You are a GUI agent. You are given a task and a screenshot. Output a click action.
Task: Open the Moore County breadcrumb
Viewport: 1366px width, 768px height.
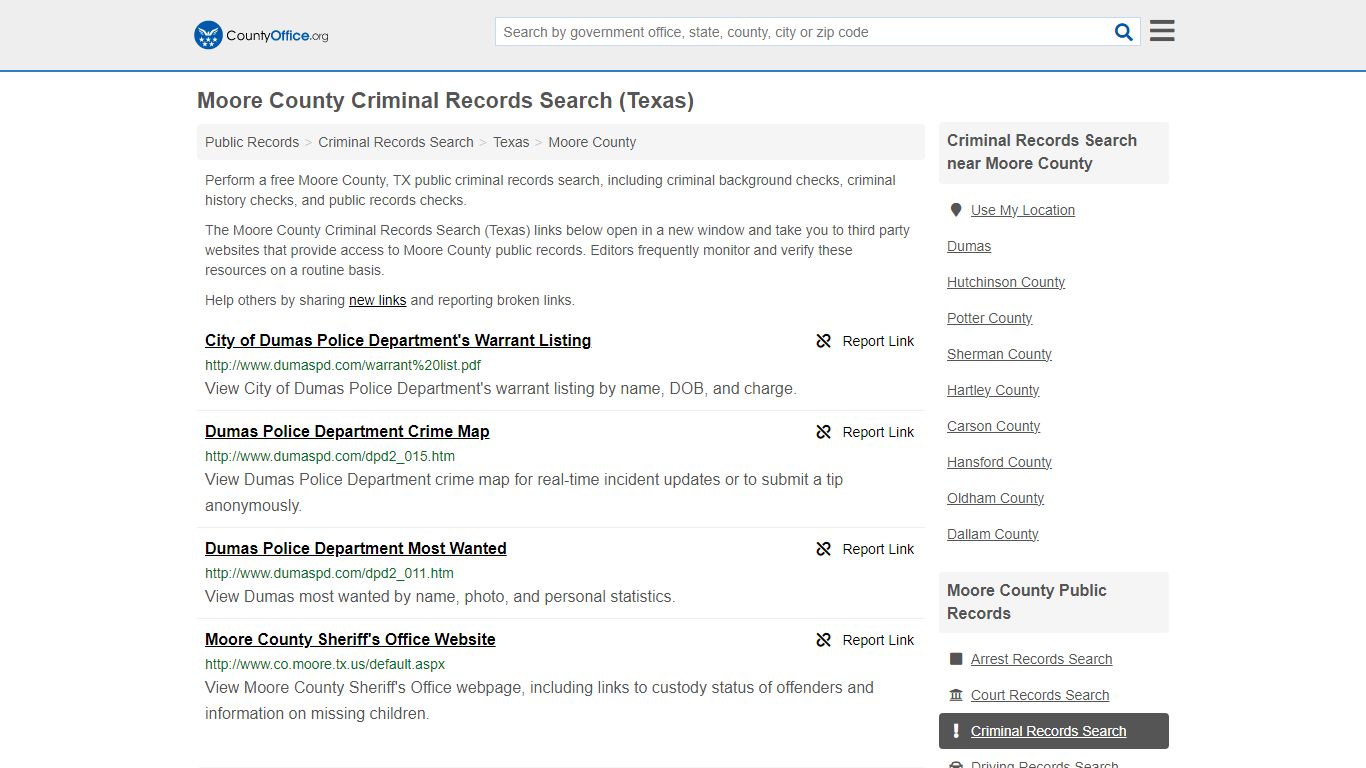[592, 142]
